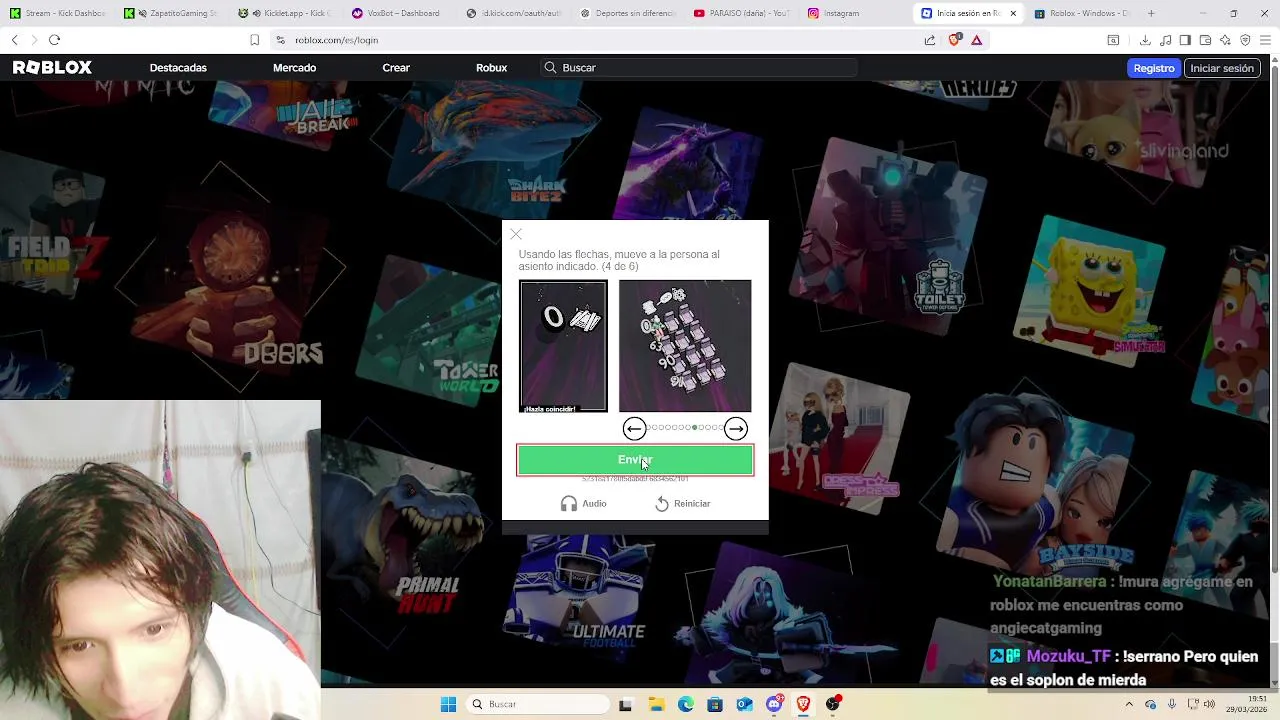Click the site settings icon in address bar
Image resolution: width=1280 pixels, height=720 pixels.
[x=280, y=40]
